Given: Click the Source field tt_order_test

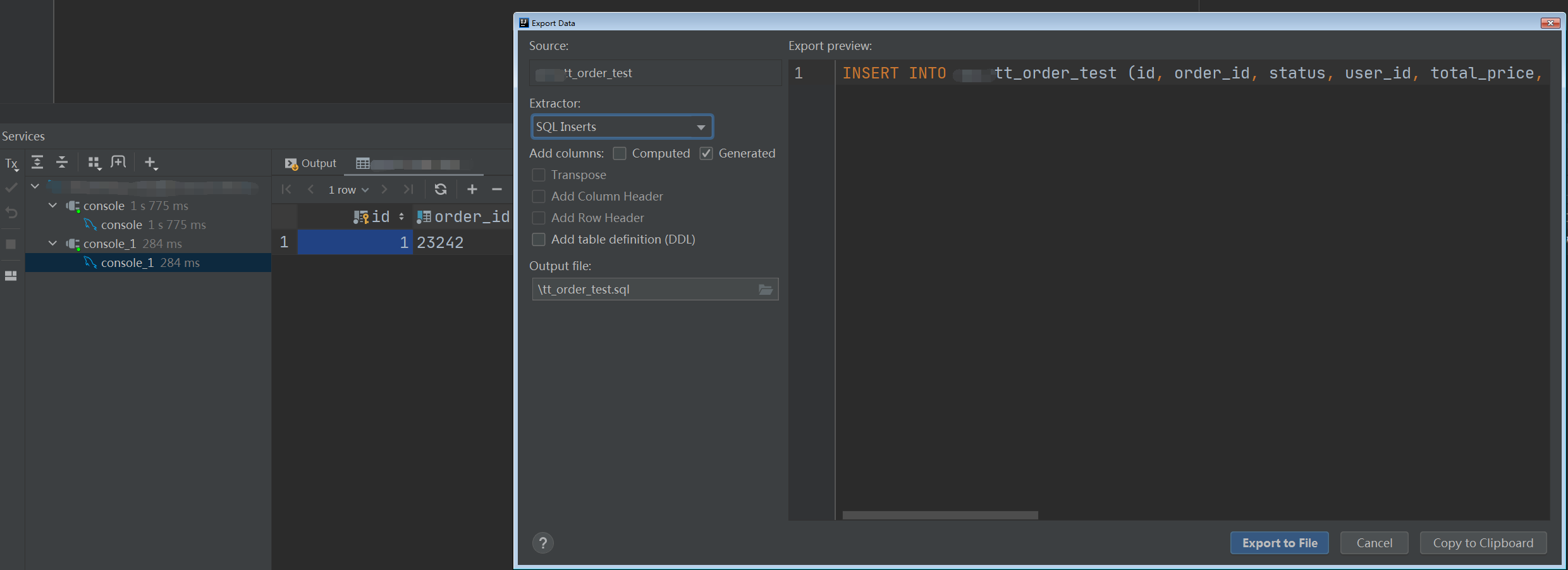Looking at the screenshot, I should tap(655, 73).
